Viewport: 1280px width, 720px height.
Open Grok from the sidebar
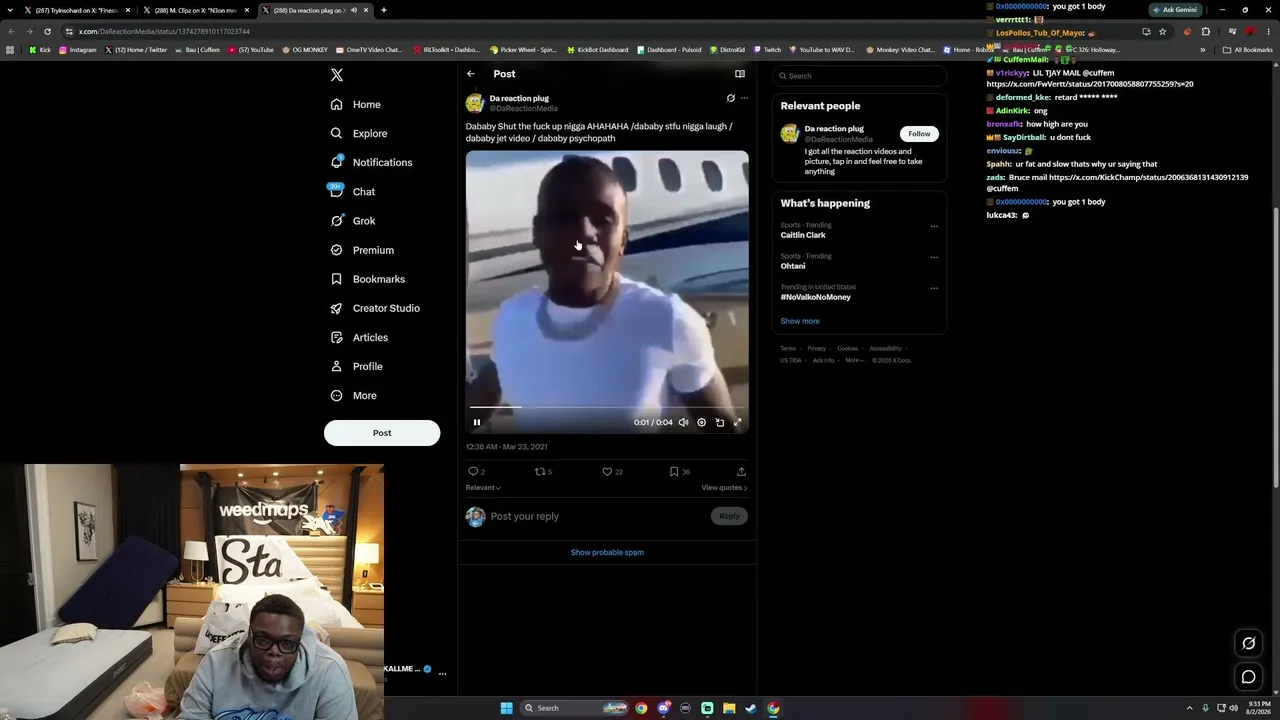point(352,221)
